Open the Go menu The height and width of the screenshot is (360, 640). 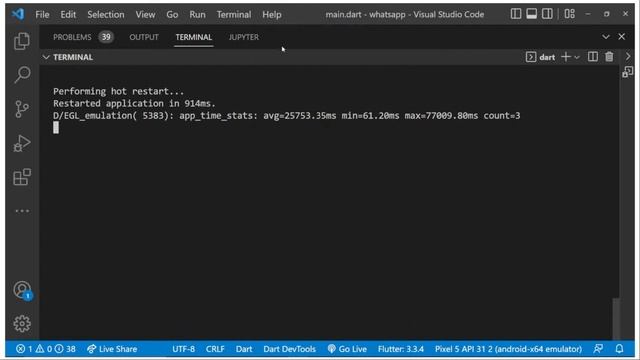coord(172,14)
